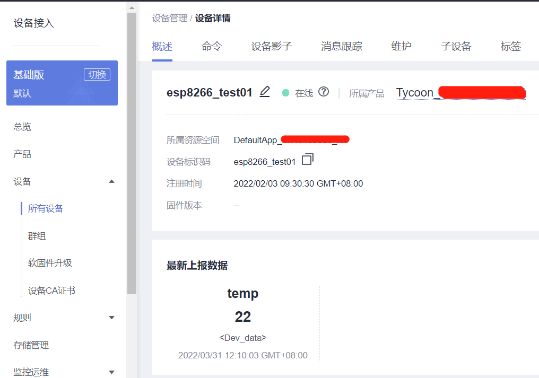Copy the device identifier esp8266_test01
The height and width of the screenshot is (378, 539).
pos(308,159)
